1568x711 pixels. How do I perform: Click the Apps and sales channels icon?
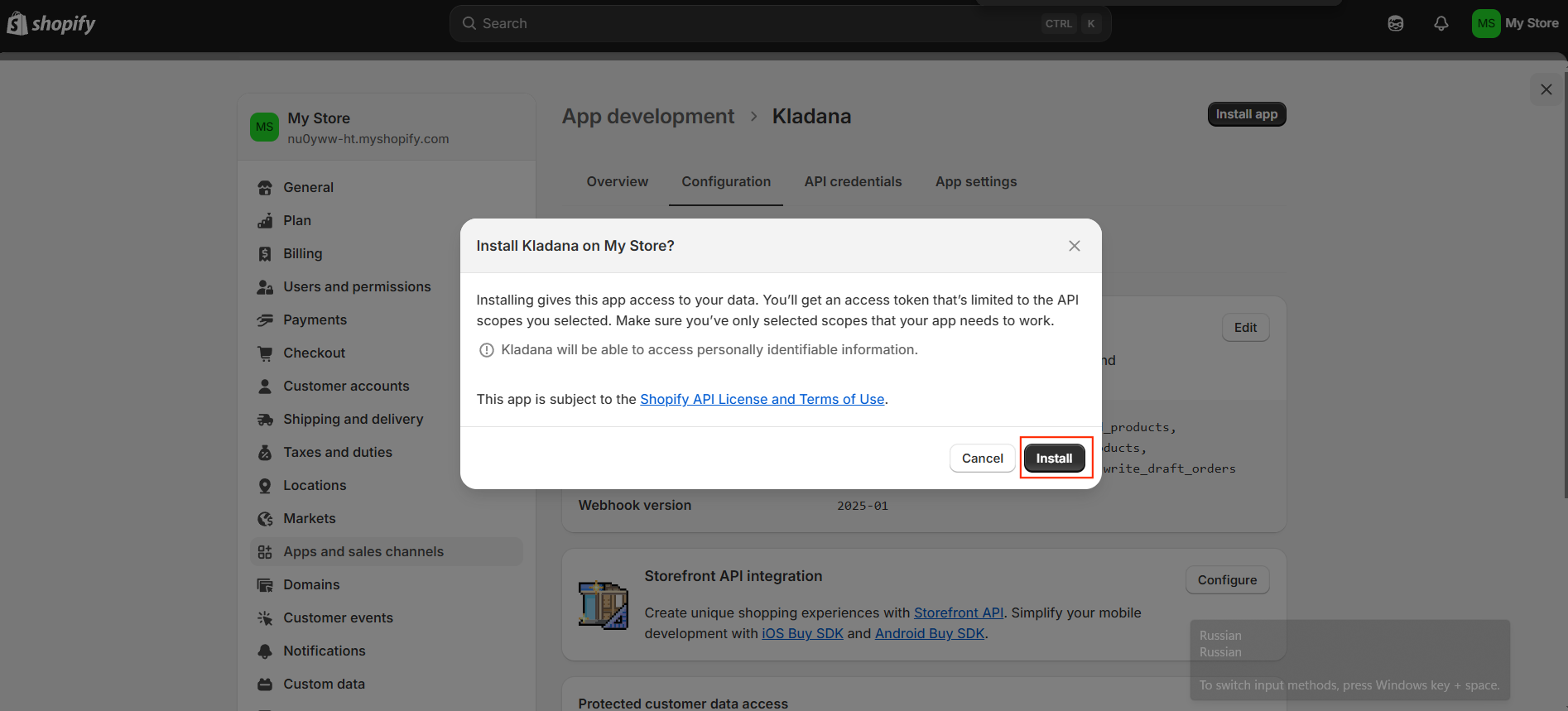(265, 552)
